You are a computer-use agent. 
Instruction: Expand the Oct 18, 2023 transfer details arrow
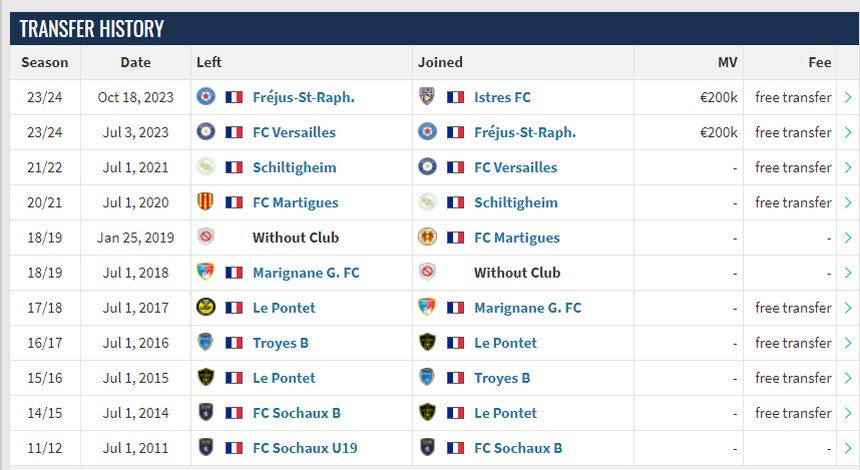(x=848, y=97)
